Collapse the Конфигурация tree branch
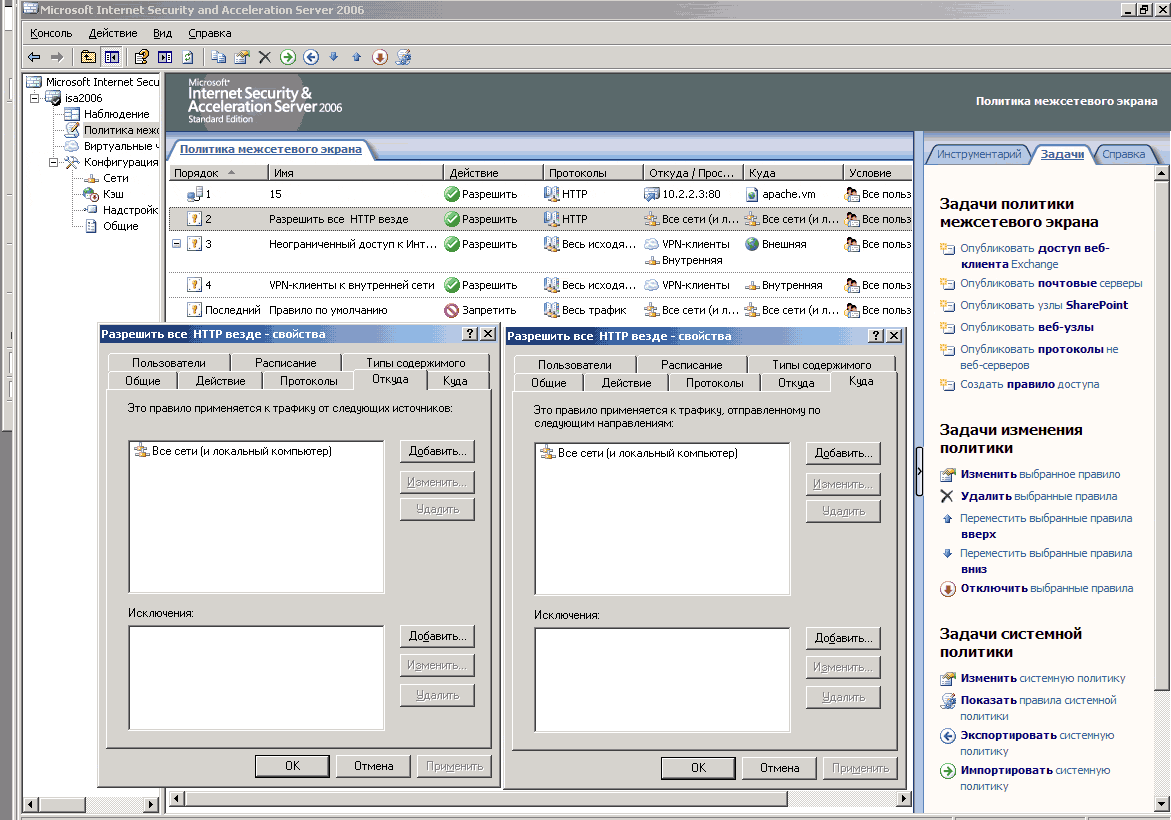The width and height of the screenshot is (1171, 820). tap(53, 162)
